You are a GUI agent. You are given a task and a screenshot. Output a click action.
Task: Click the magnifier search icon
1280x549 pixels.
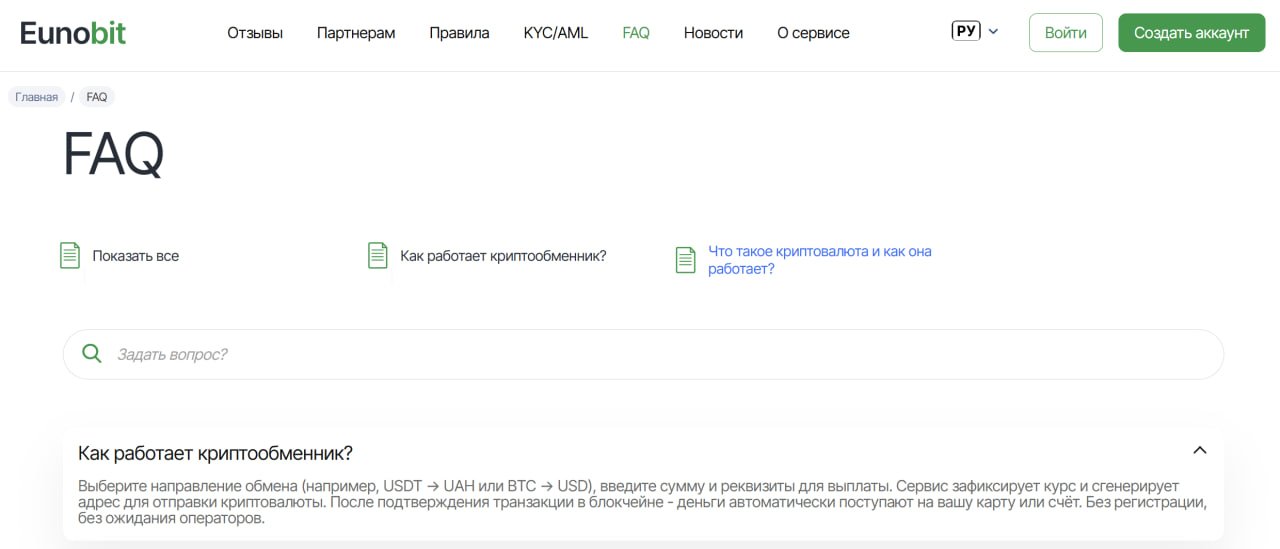pyautogui.click(x=92, y=353)
